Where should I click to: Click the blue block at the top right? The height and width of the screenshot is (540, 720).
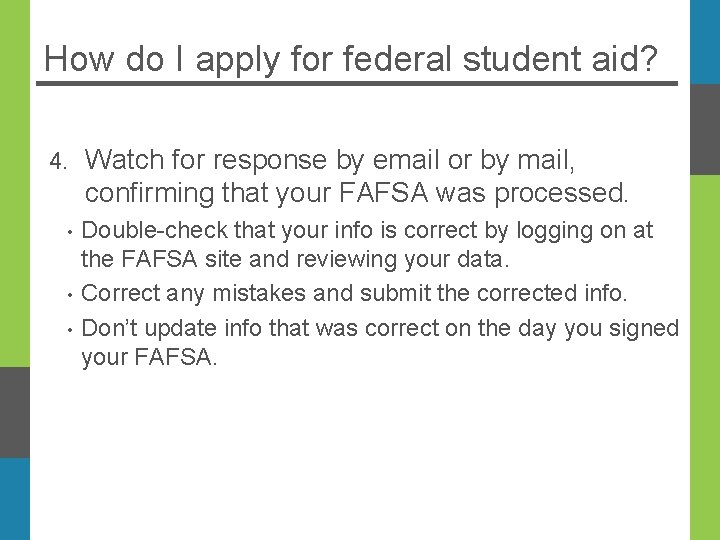[x=704, y=42]
